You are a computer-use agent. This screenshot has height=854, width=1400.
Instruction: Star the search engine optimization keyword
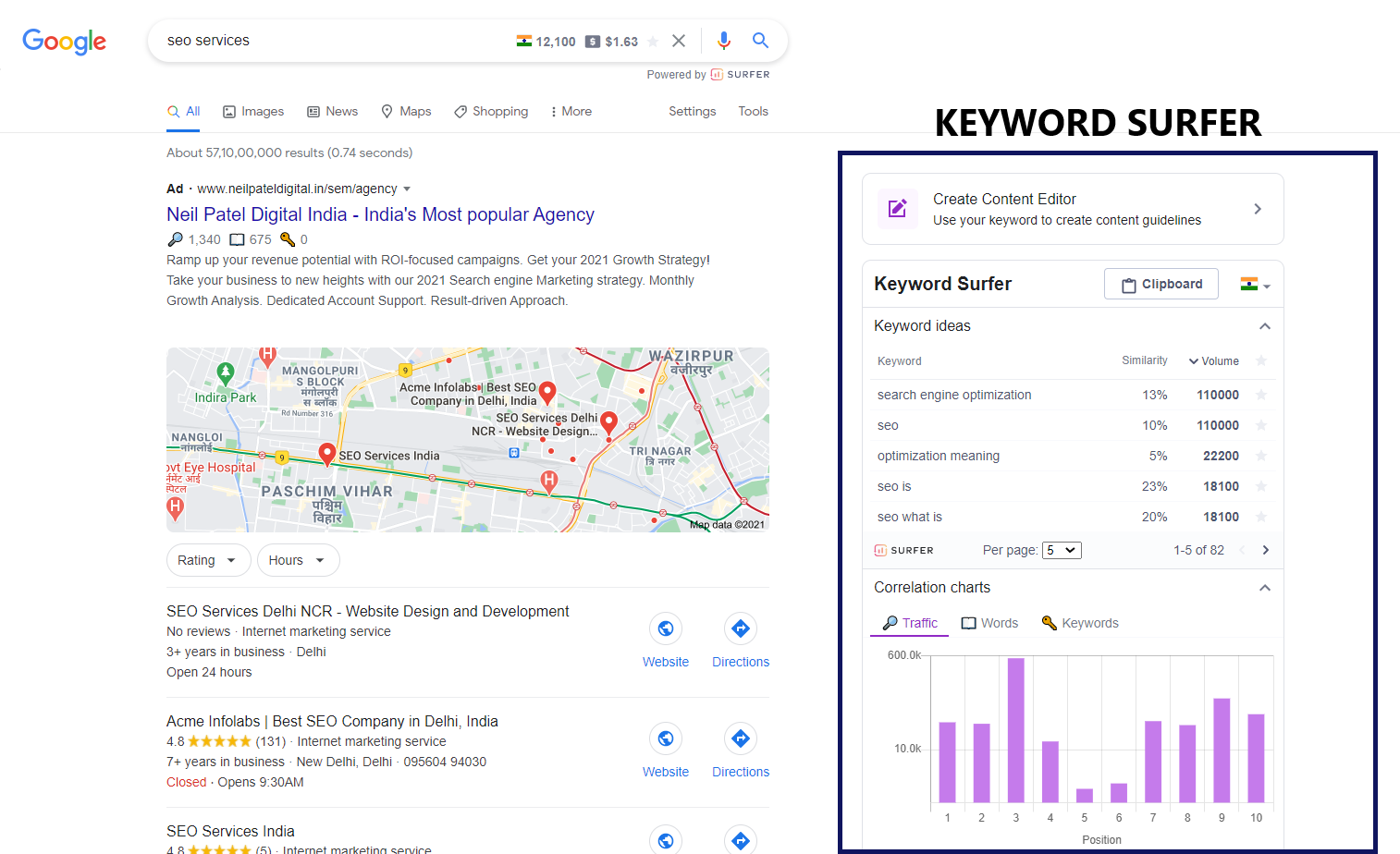point(1261,395)
